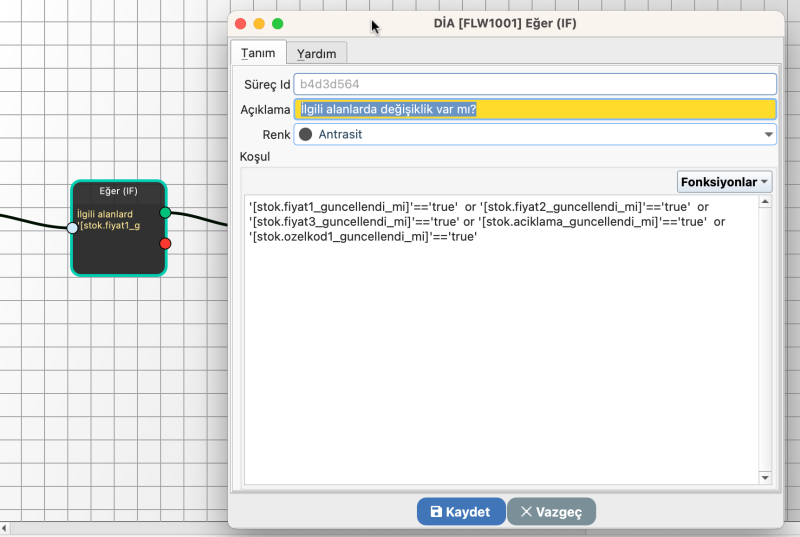This screenshot has height=537, width=800.
Task: Expand the Fonksiyonlar dropdown menu
Action: [725, 181]
